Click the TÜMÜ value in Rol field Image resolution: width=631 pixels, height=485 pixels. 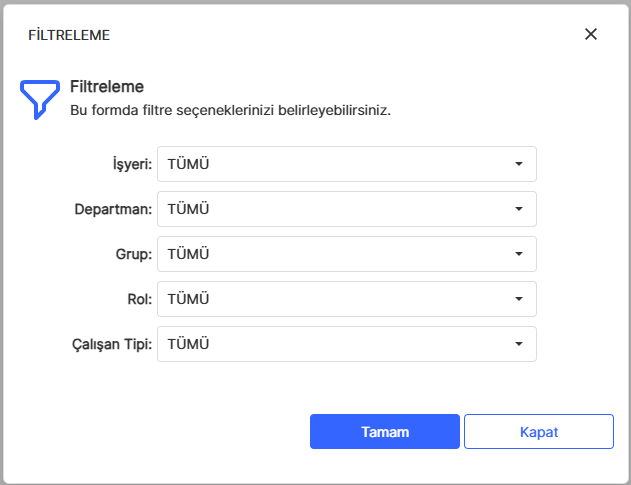(188, 299)
